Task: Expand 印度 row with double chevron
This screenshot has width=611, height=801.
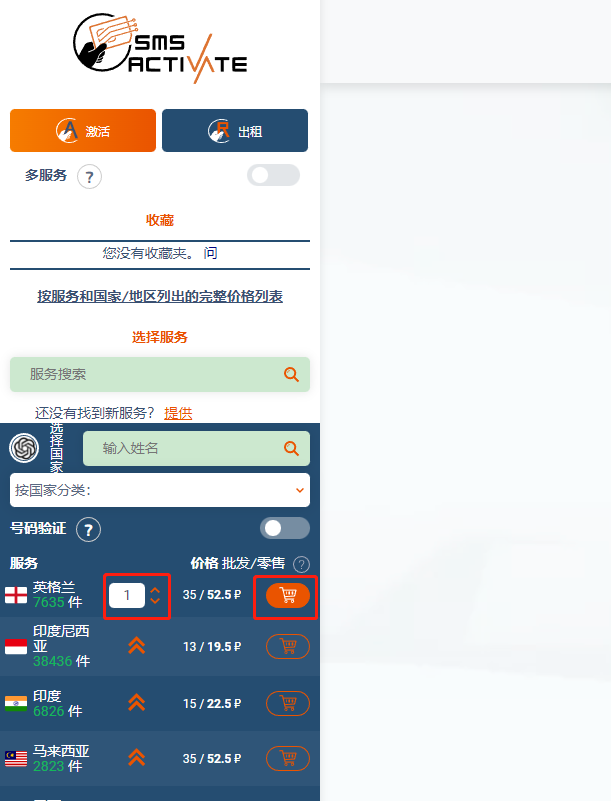Action: pos(136,703)
